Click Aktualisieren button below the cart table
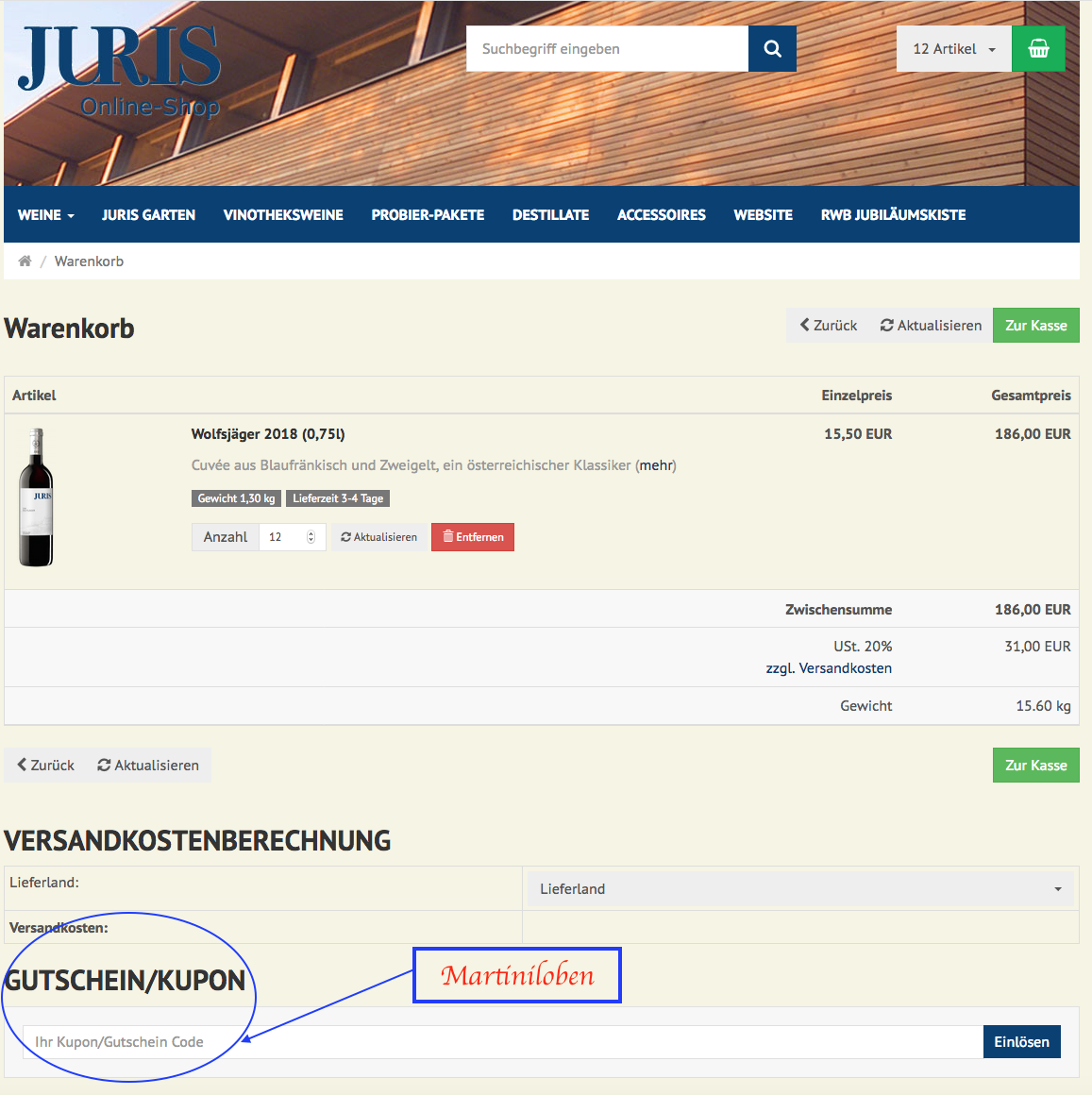Image resolution: width=1092 pixels, height=1095 pixels. [x=148, y=766]
